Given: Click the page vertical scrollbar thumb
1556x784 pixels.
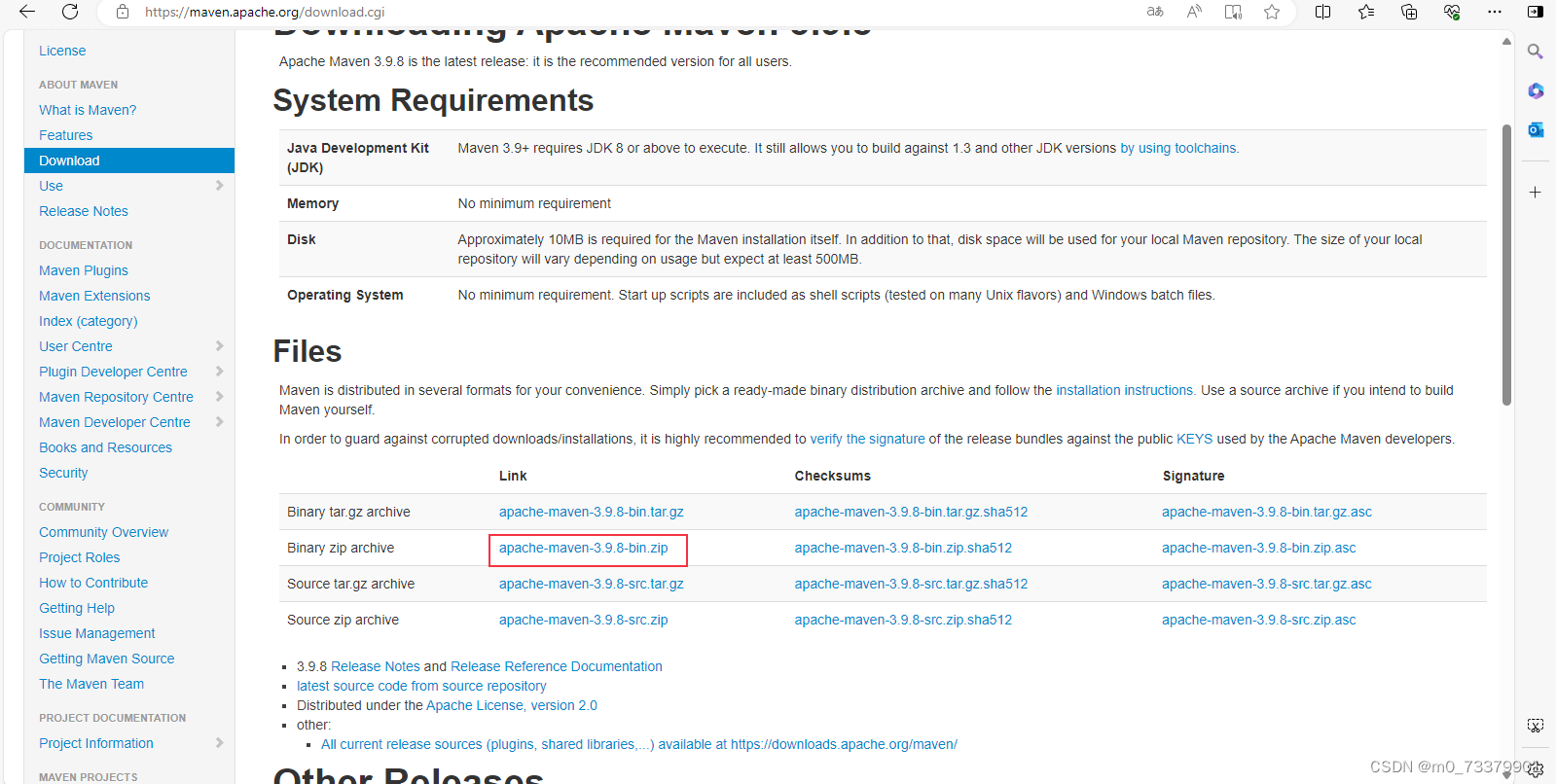Looking at the screenshot, I should 1506,265.
